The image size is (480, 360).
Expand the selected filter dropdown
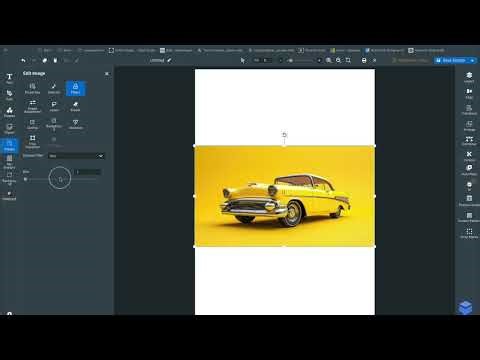tap(76, 156)
